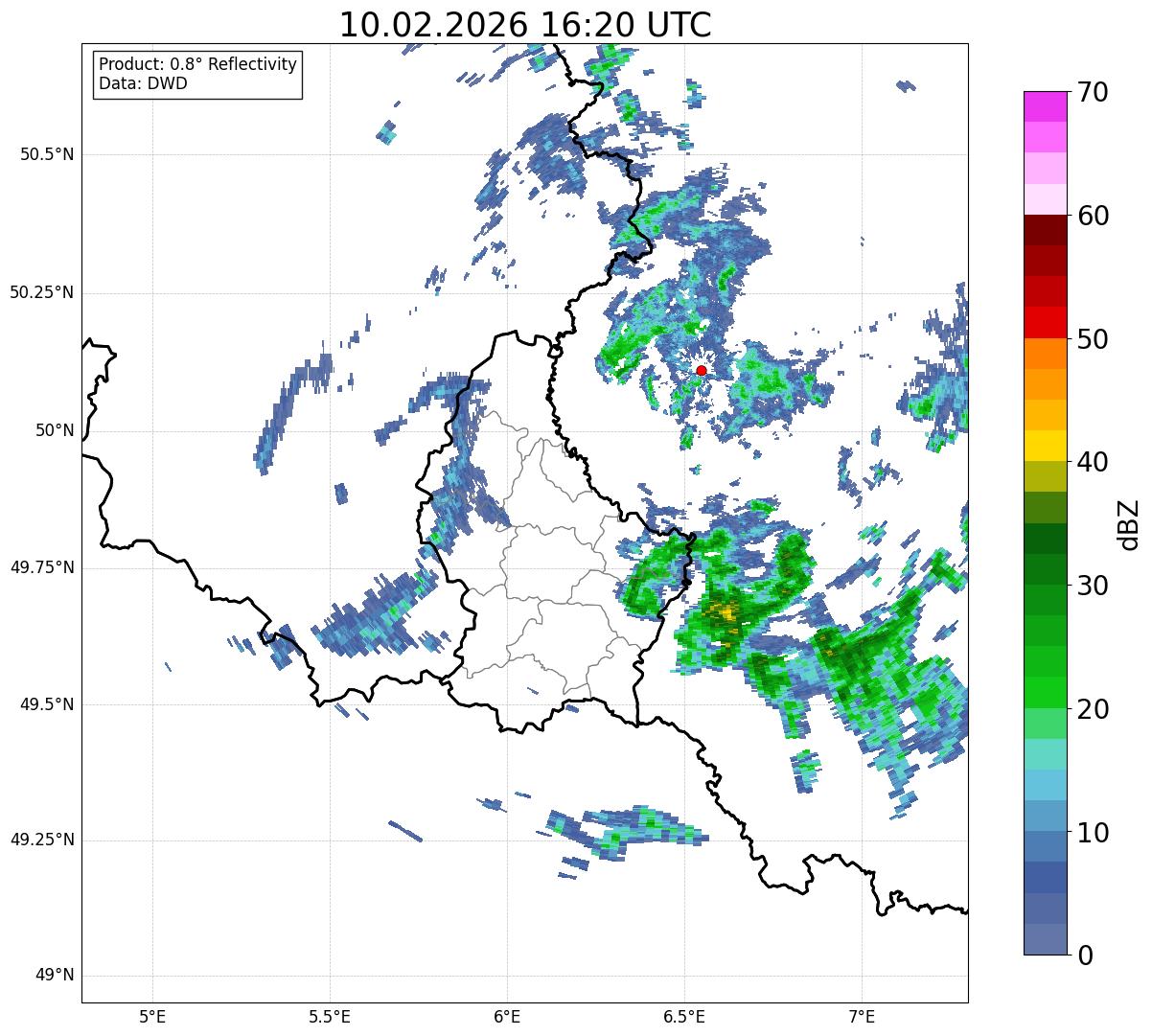Click the 49°N latitude label
Screen dimensions: 1152x1036
click(x=55, y=976)
